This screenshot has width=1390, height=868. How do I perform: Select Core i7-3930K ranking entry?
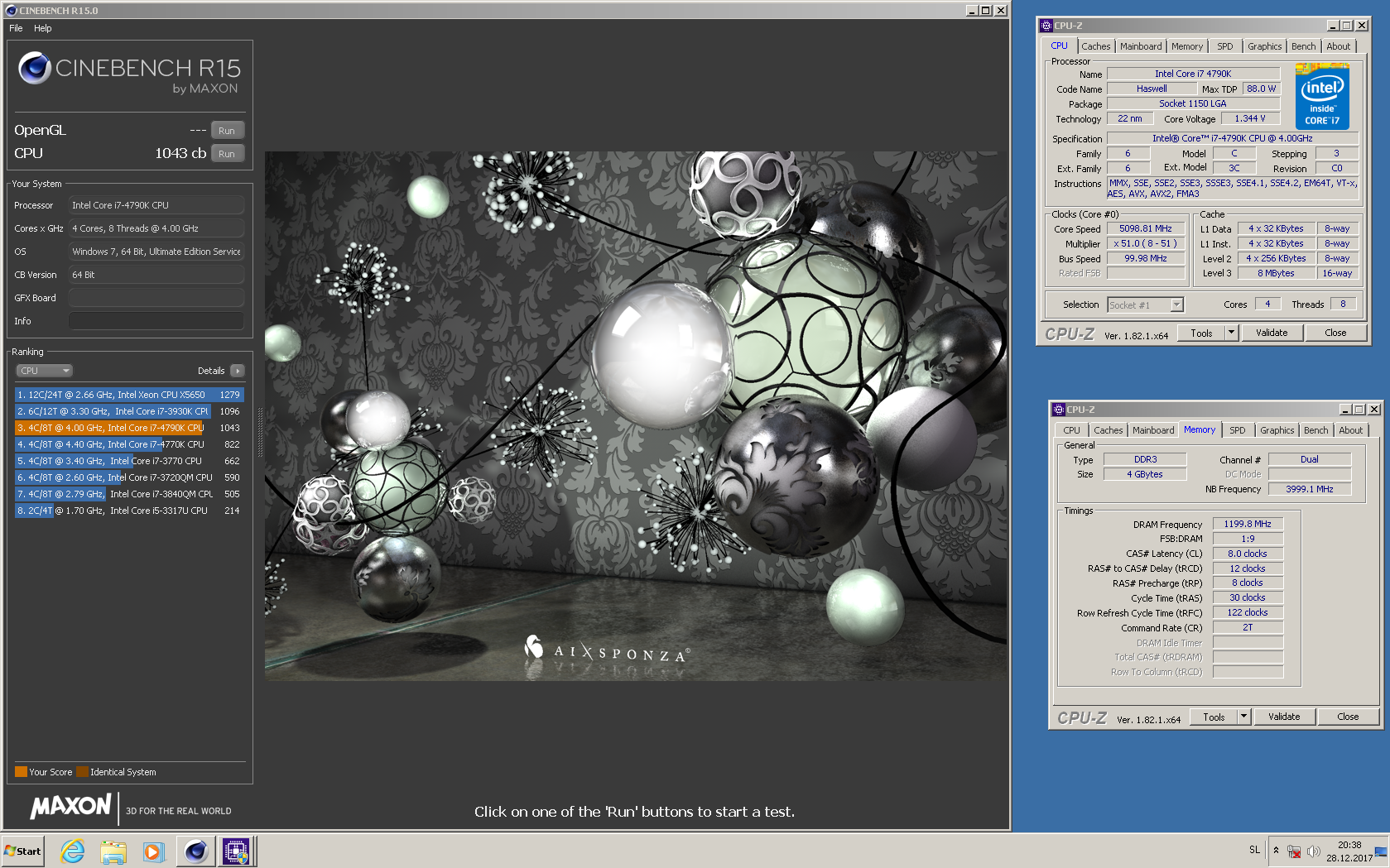click(129, 411)
